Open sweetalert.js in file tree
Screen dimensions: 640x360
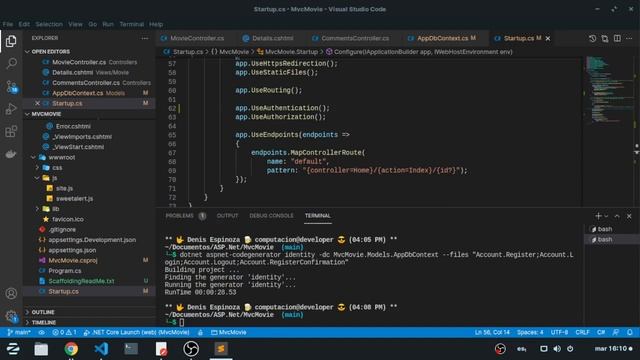74,199
